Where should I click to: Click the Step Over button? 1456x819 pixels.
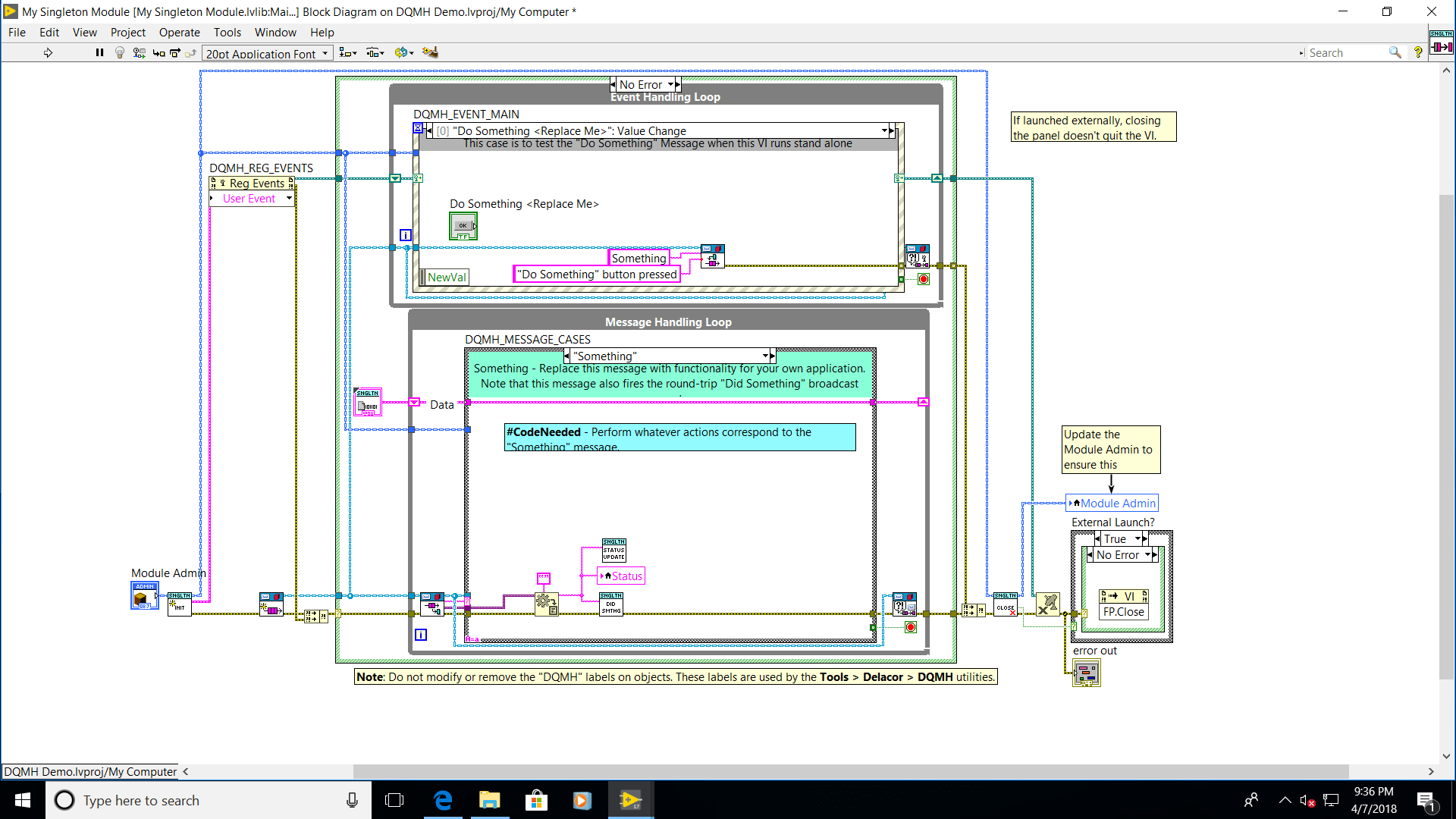tap(175, 52)
